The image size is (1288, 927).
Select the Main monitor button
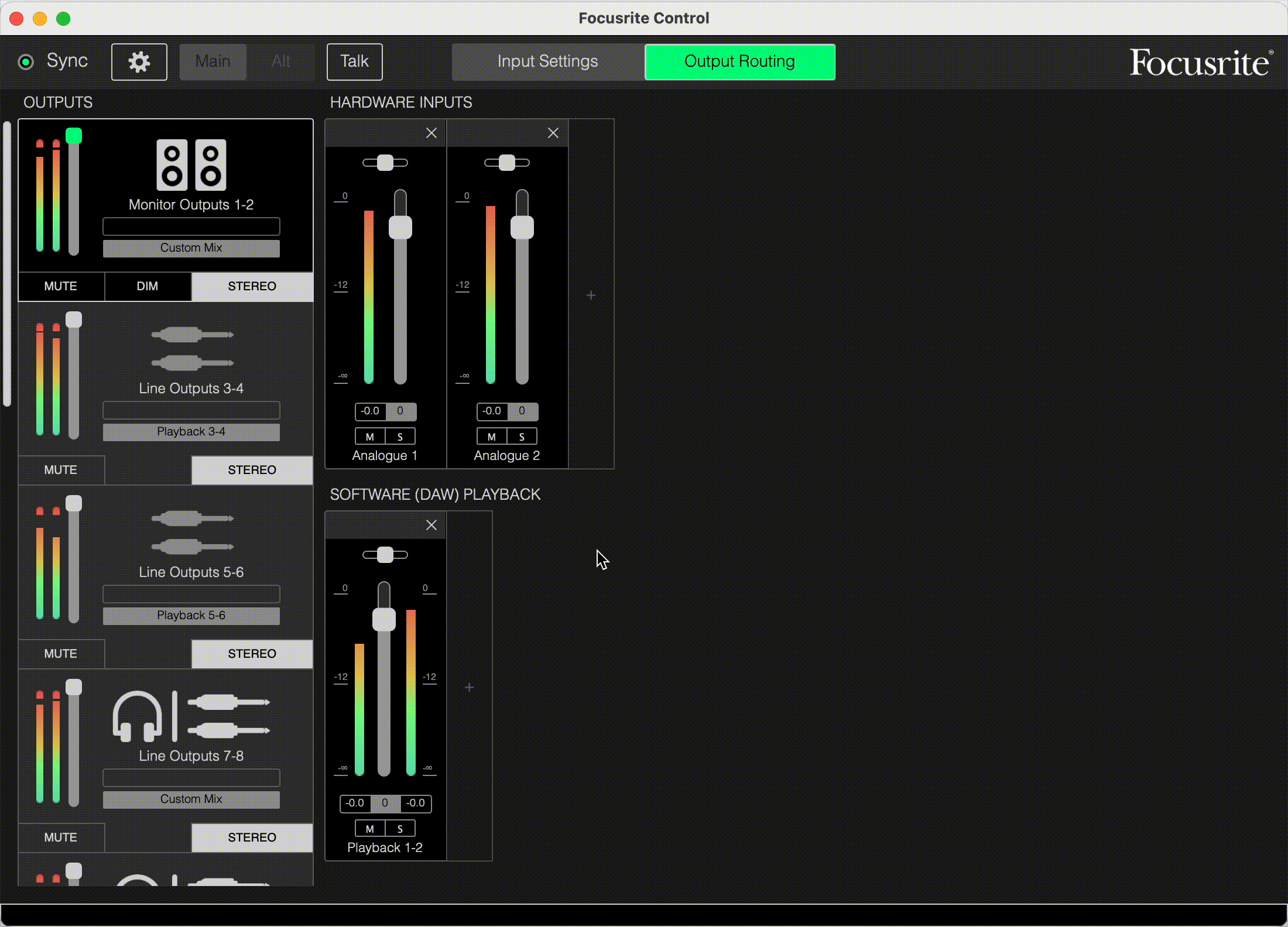coord(213,61)
